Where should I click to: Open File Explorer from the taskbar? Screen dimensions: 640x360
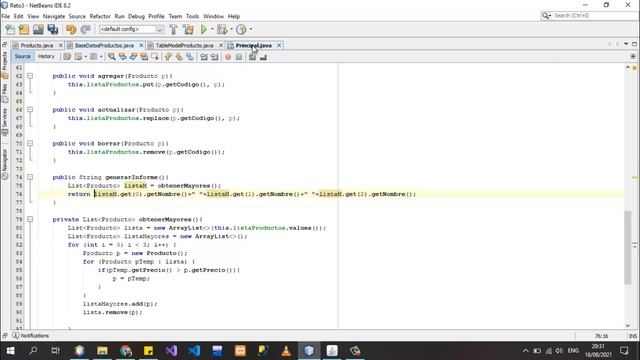pos(102,351)
